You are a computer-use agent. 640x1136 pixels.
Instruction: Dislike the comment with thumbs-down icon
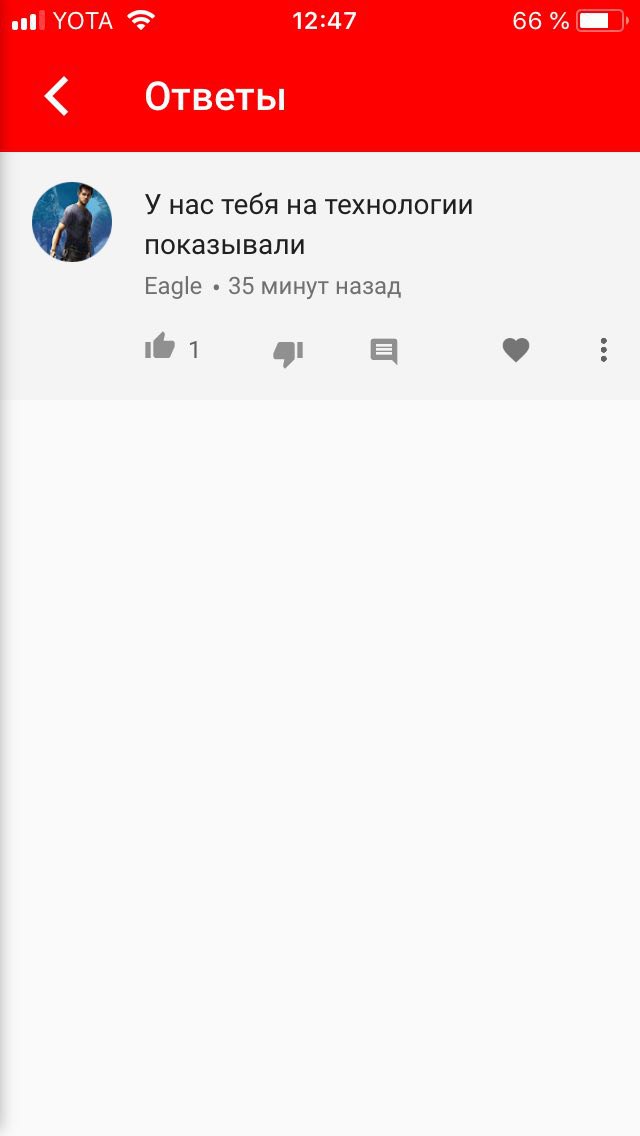(x=288, y=353)
